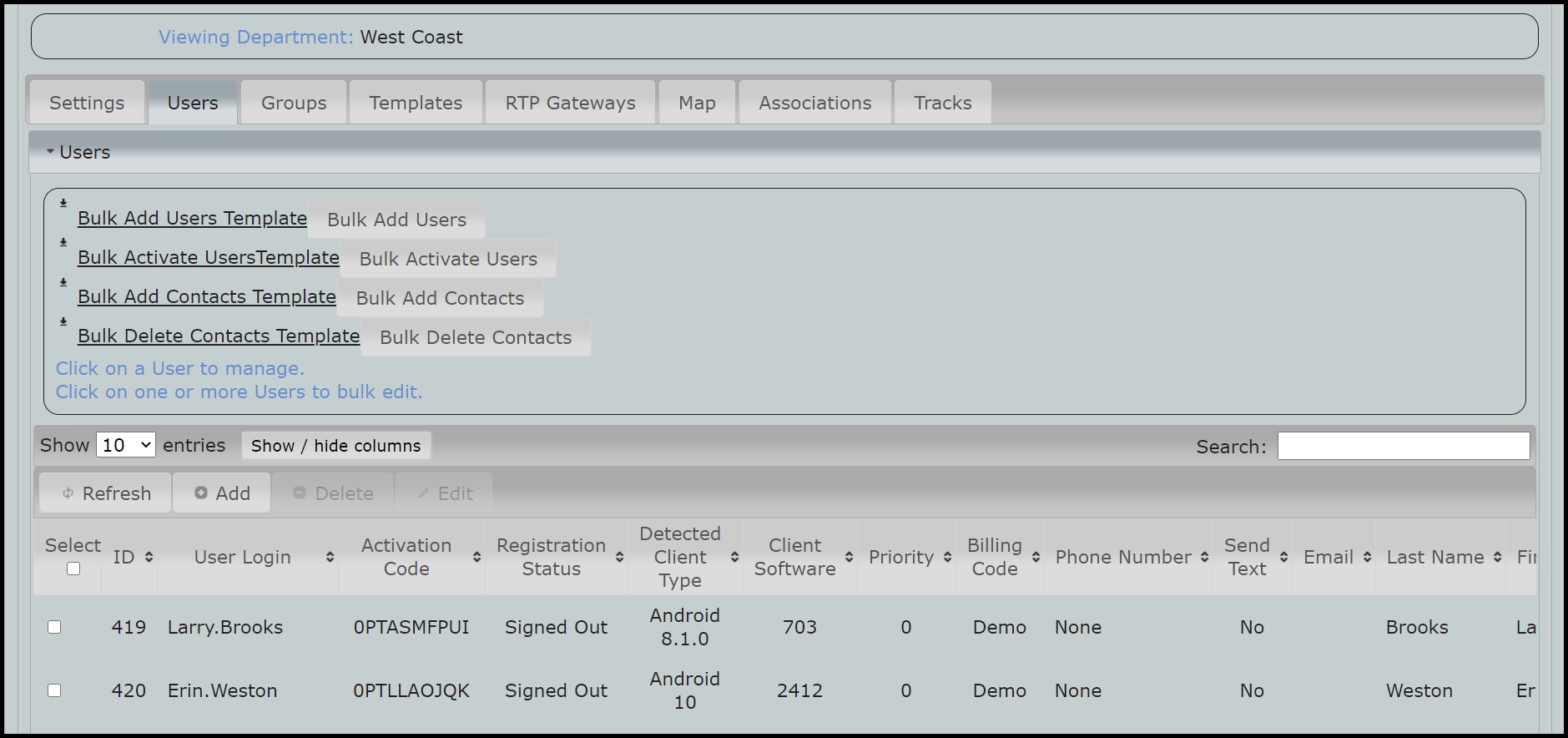Open the RTP Gateways tab
Image resolution: width=1568 pixels, height=738 pixels.
[570, 103]
